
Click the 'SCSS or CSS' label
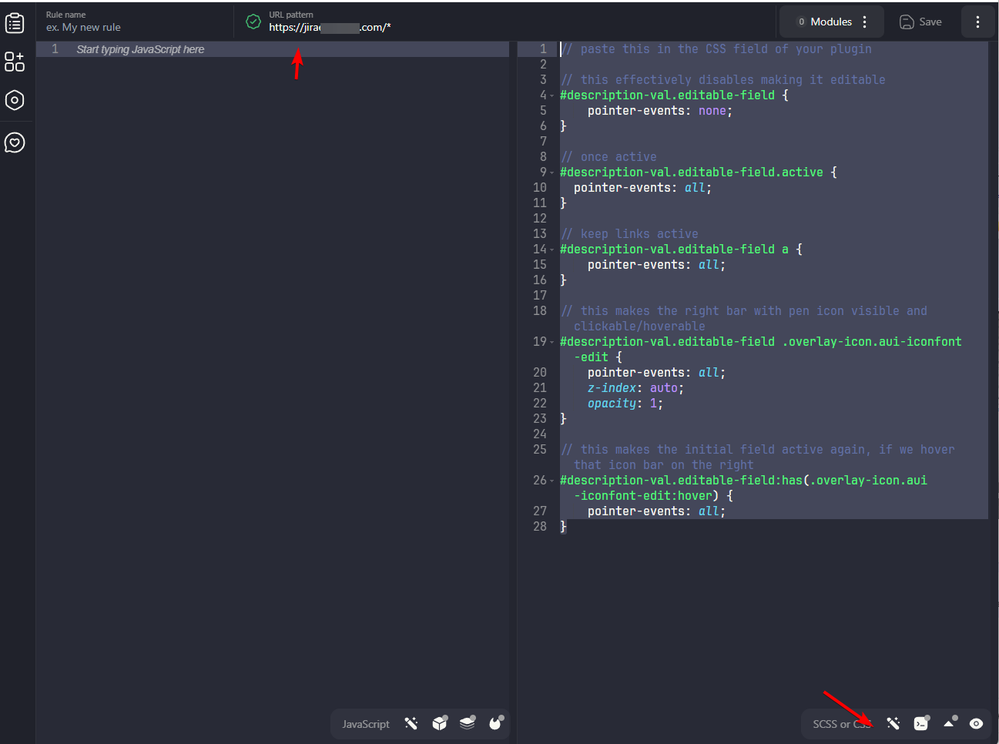[841, 724]
